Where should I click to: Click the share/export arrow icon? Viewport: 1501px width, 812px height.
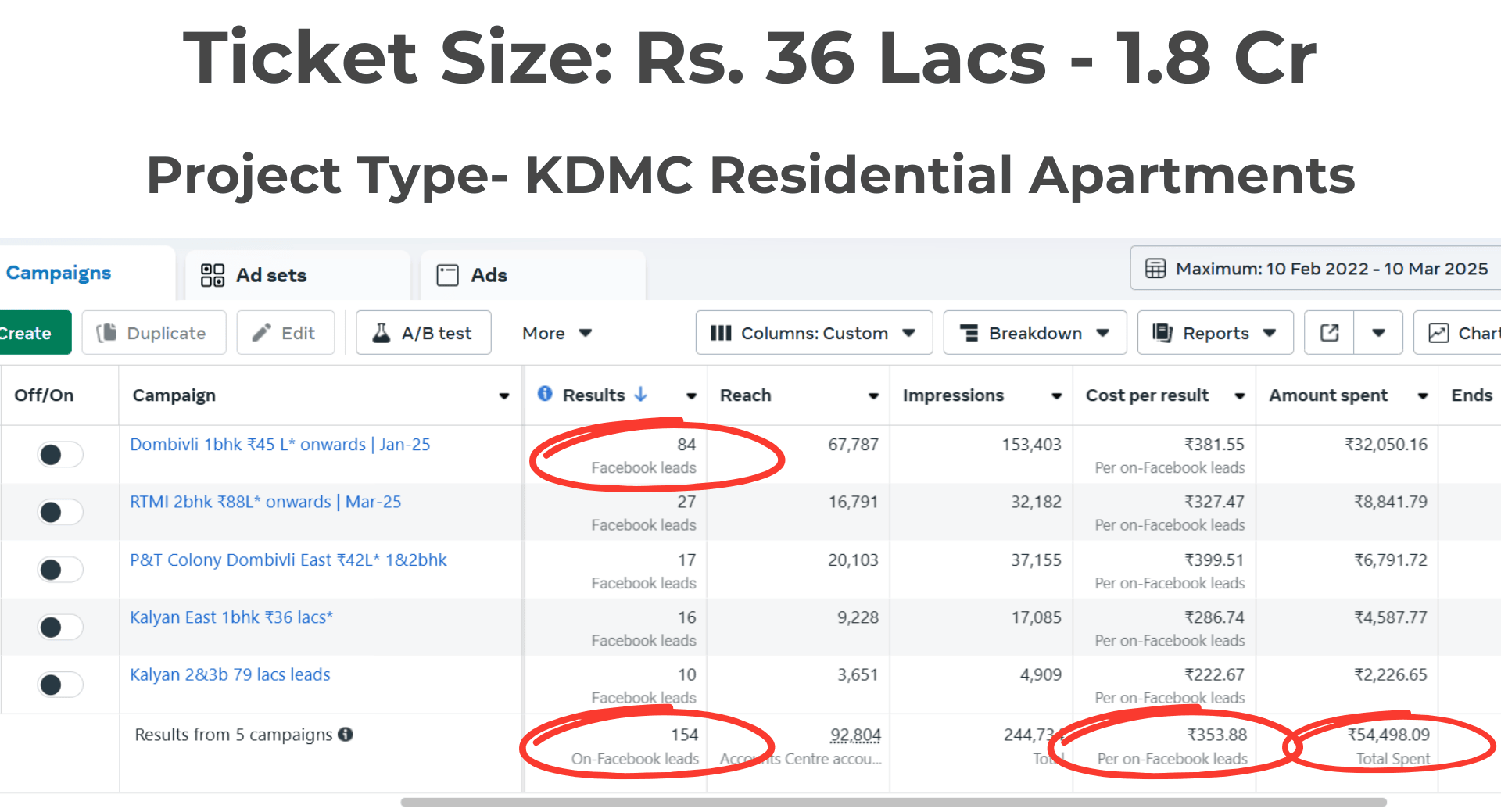pyautogui.click(x=1329, y=333)
